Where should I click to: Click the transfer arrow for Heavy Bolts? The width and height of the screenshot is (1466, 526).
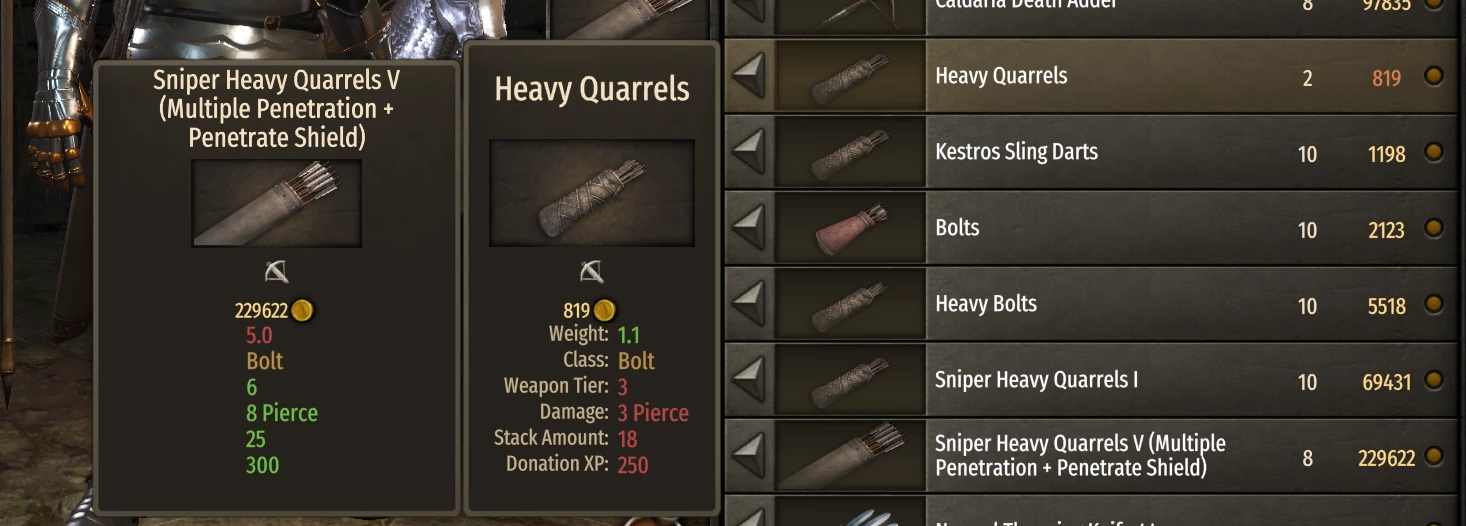pyautogui.click(x=749, y=304)
